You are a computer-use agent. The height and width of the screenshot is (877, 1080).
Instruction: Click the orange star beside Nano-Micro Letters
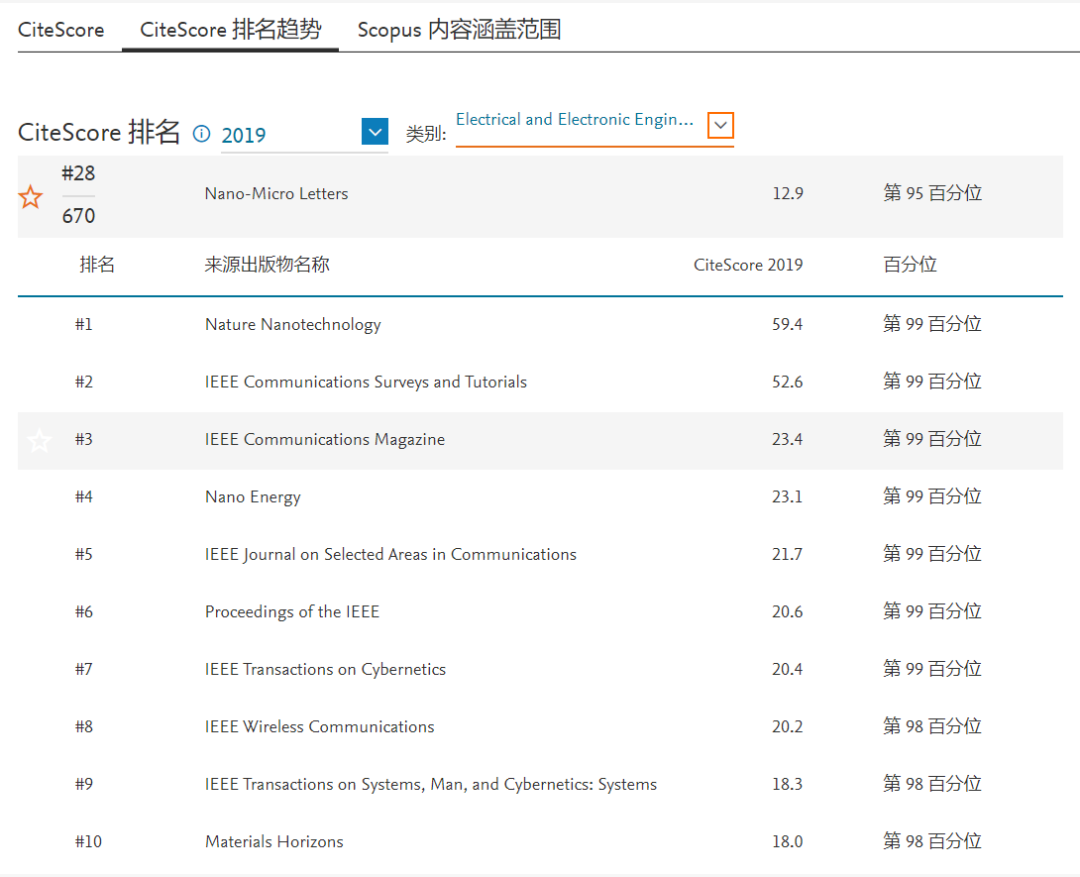tap(30, 197)
